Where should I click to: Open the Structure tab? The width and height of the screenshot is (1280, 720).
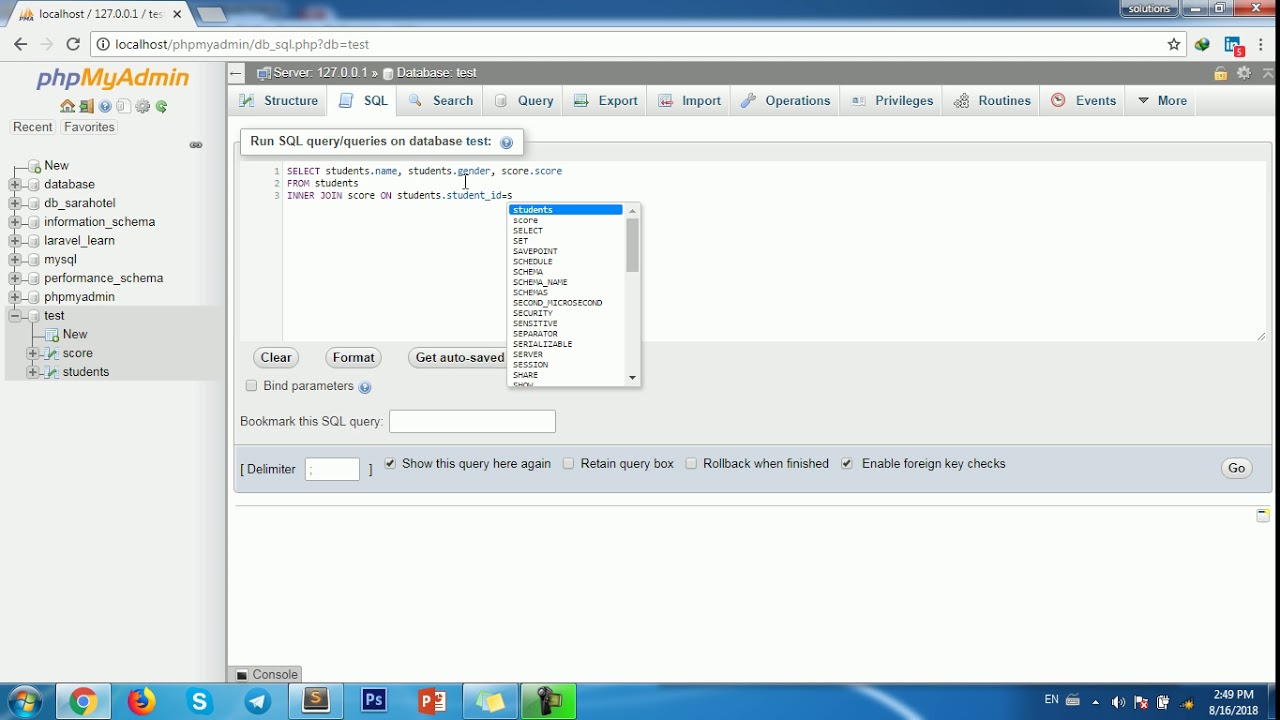278,101
